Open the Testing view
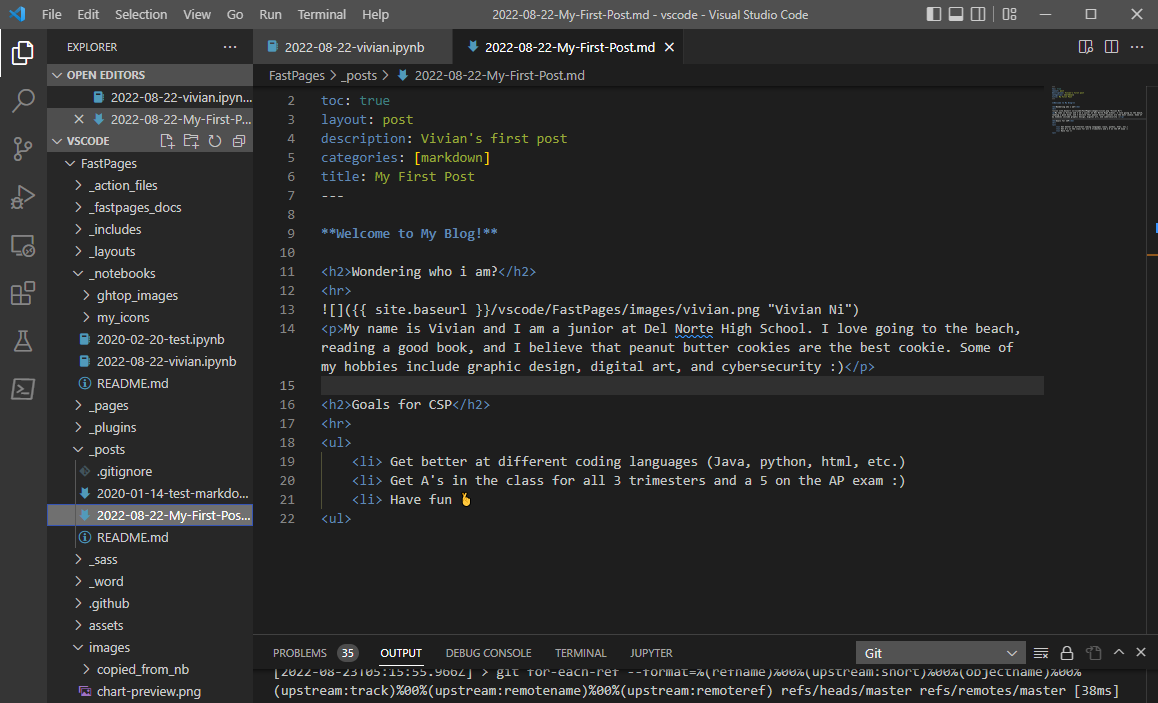Viewport: 1158px width, 703px height. tap(22, 340)
